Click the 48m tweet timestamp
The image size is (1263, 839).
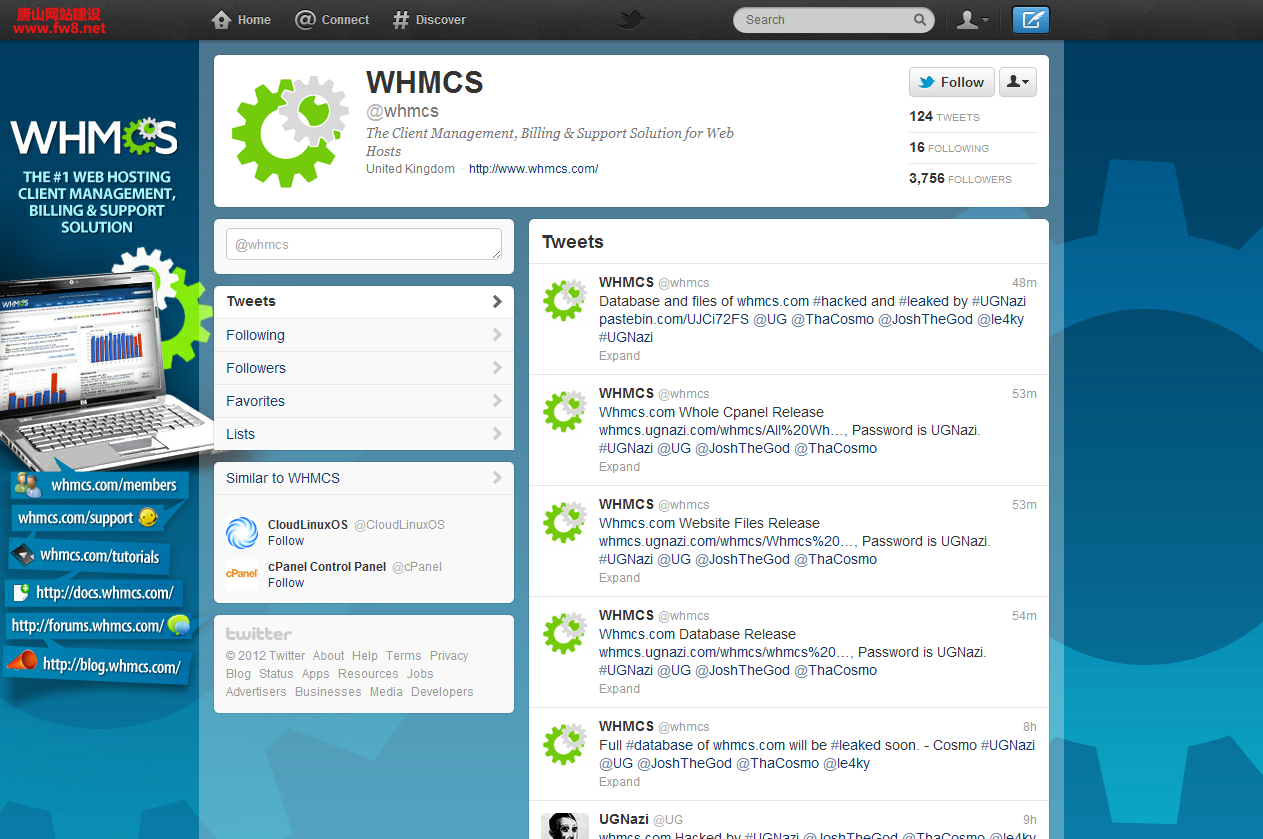[1024, 283]
